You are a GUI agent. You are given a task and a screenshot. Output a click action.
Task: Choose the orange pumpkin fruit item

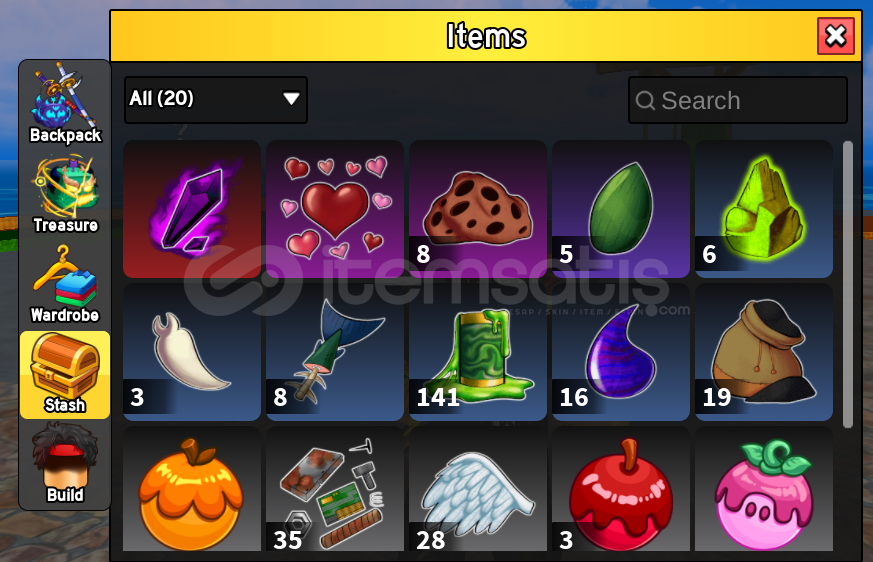tap(192, 489)
